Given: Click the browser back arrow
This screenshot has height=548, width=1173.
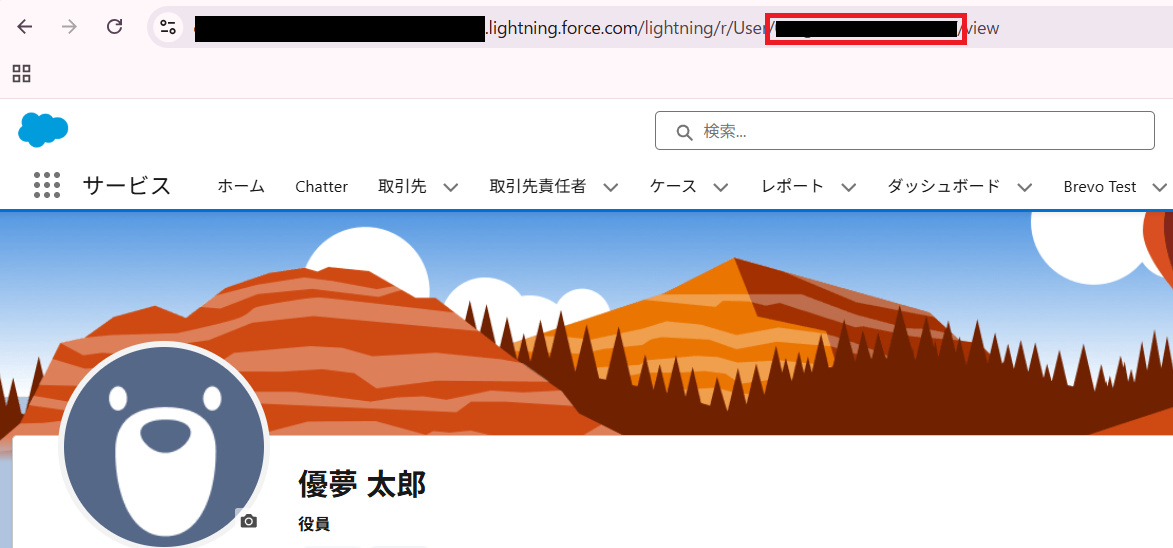Looking at the screenshot, I should [25, 28].
